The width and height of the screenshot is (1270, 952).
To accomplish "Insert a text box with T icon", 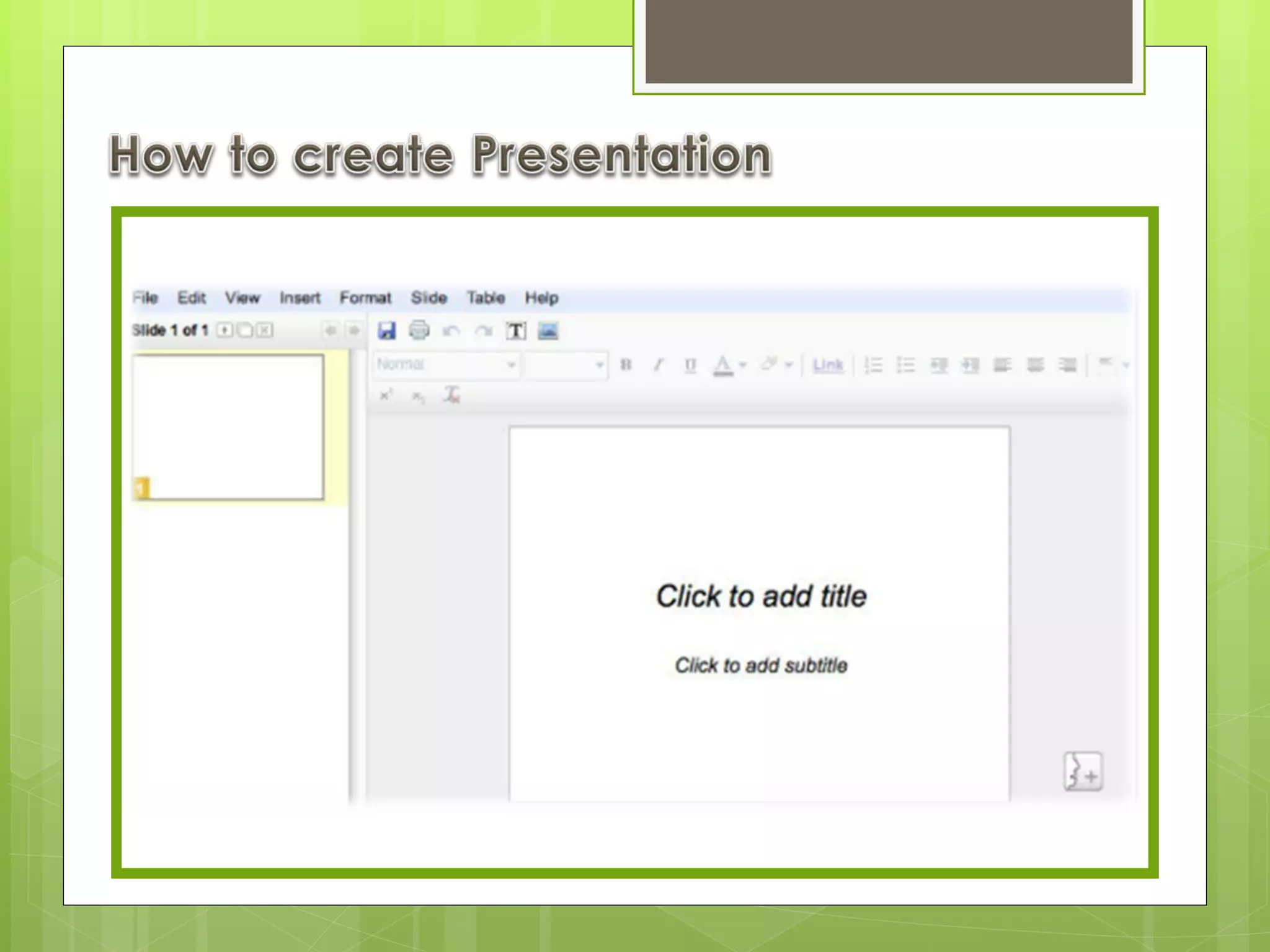I will pyautogui.click(x=515, y=331).
